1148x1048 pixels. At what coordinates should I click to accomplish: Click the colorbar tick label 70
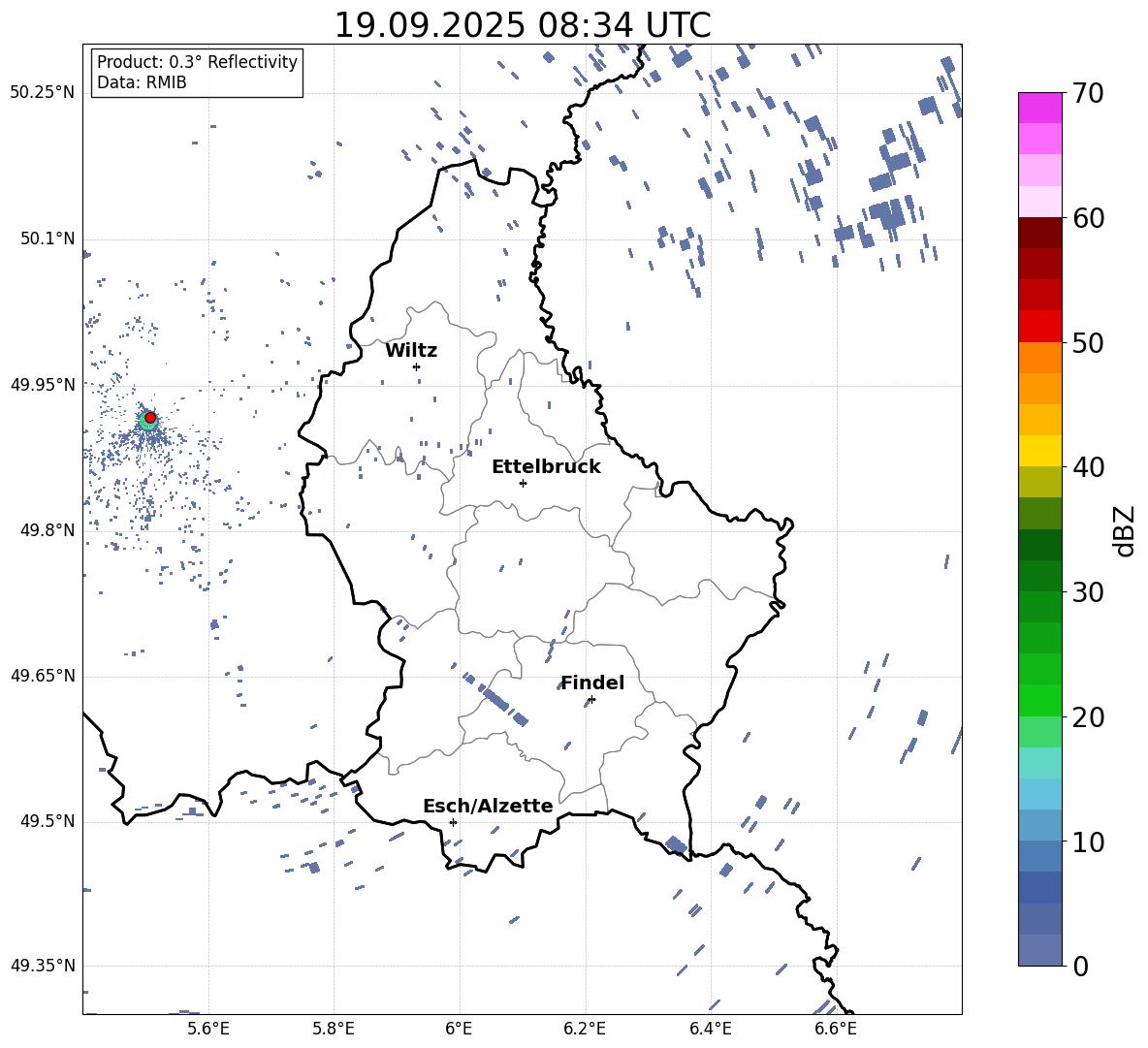point(1088,93)
